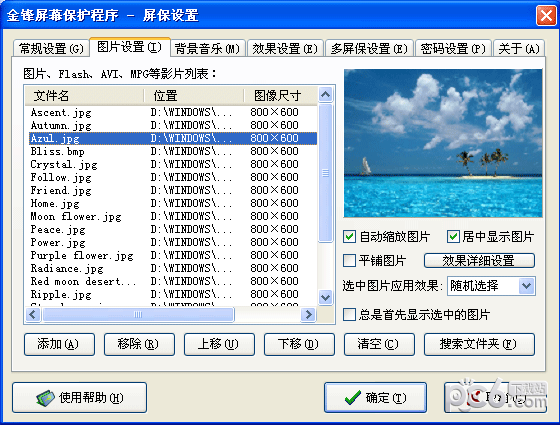Click the vertical scrollbar thumb
Image resolution: width=560 pixels, height=425 pixels.
(x=325, y=173)
